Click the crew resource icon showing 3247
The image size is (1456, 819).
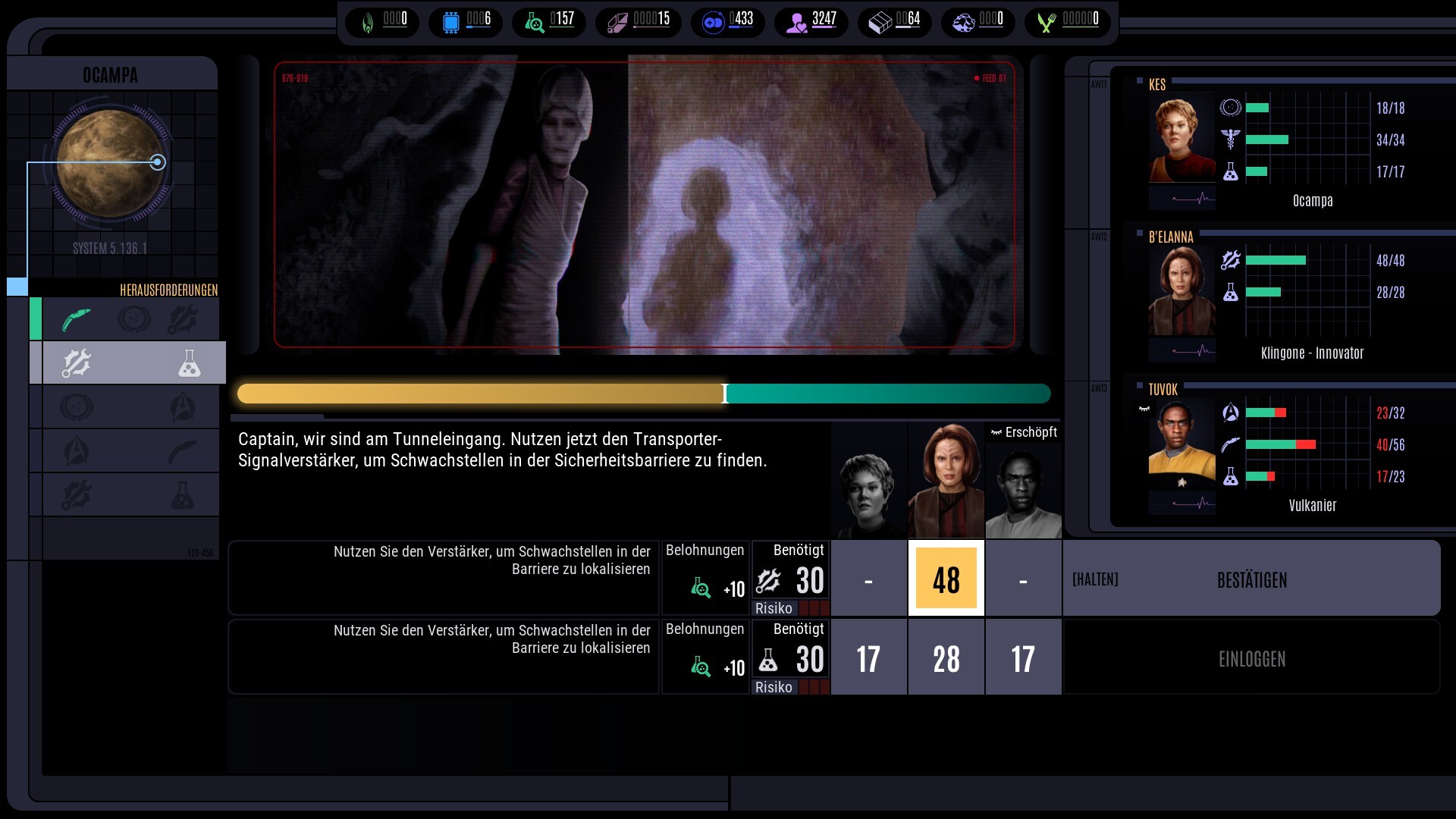click(x=796, y=23)
